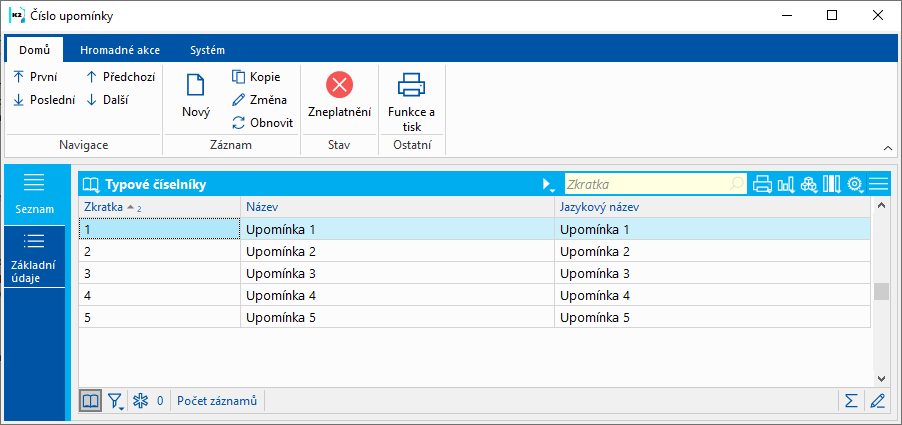Viewport: 902px width, 425px height.
Task: Open the columns setup dropdown
Action: pos(832,184)
